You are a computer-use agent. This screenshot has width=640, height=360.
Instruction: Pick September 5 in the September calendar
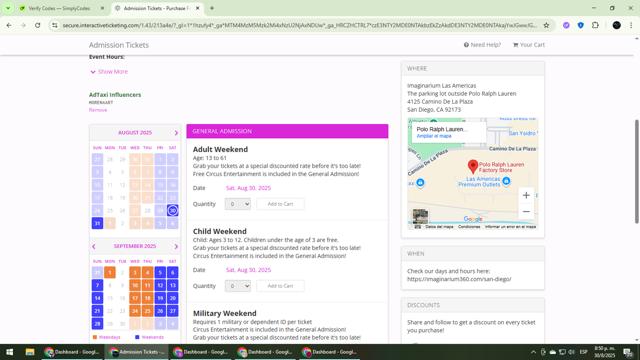tap(160, 272)
